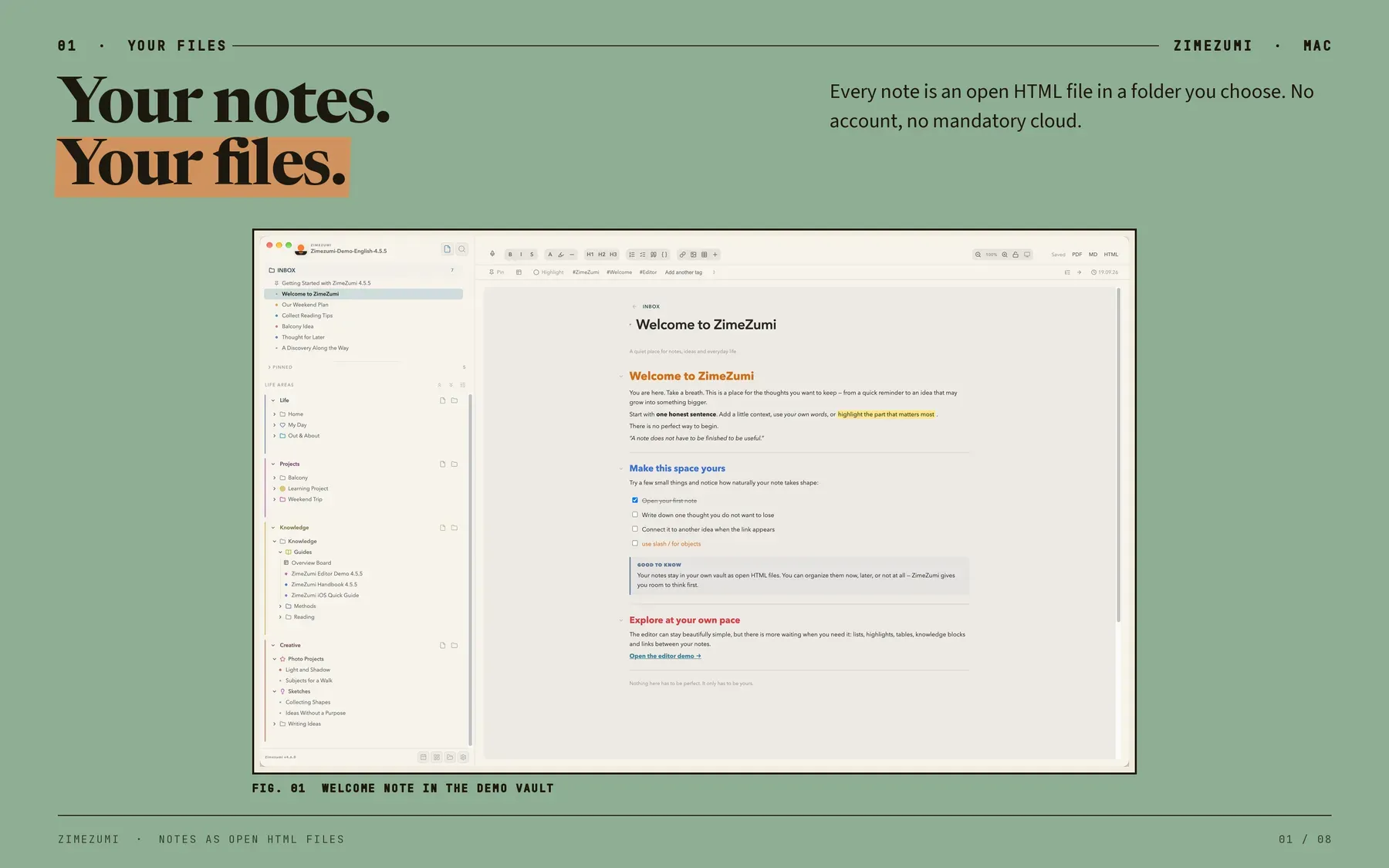Insert a blockquote using the quote icon
Screen dimensions: 1389x868
click(x=654, y=255)
